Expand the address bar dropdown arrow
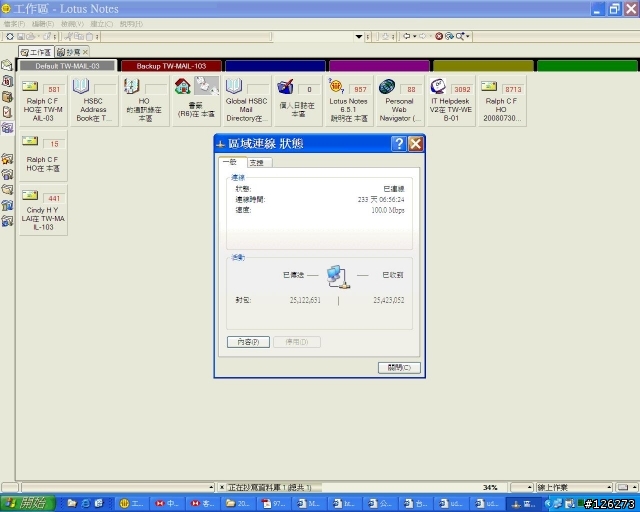640x512 pixels. coord(359,37)
